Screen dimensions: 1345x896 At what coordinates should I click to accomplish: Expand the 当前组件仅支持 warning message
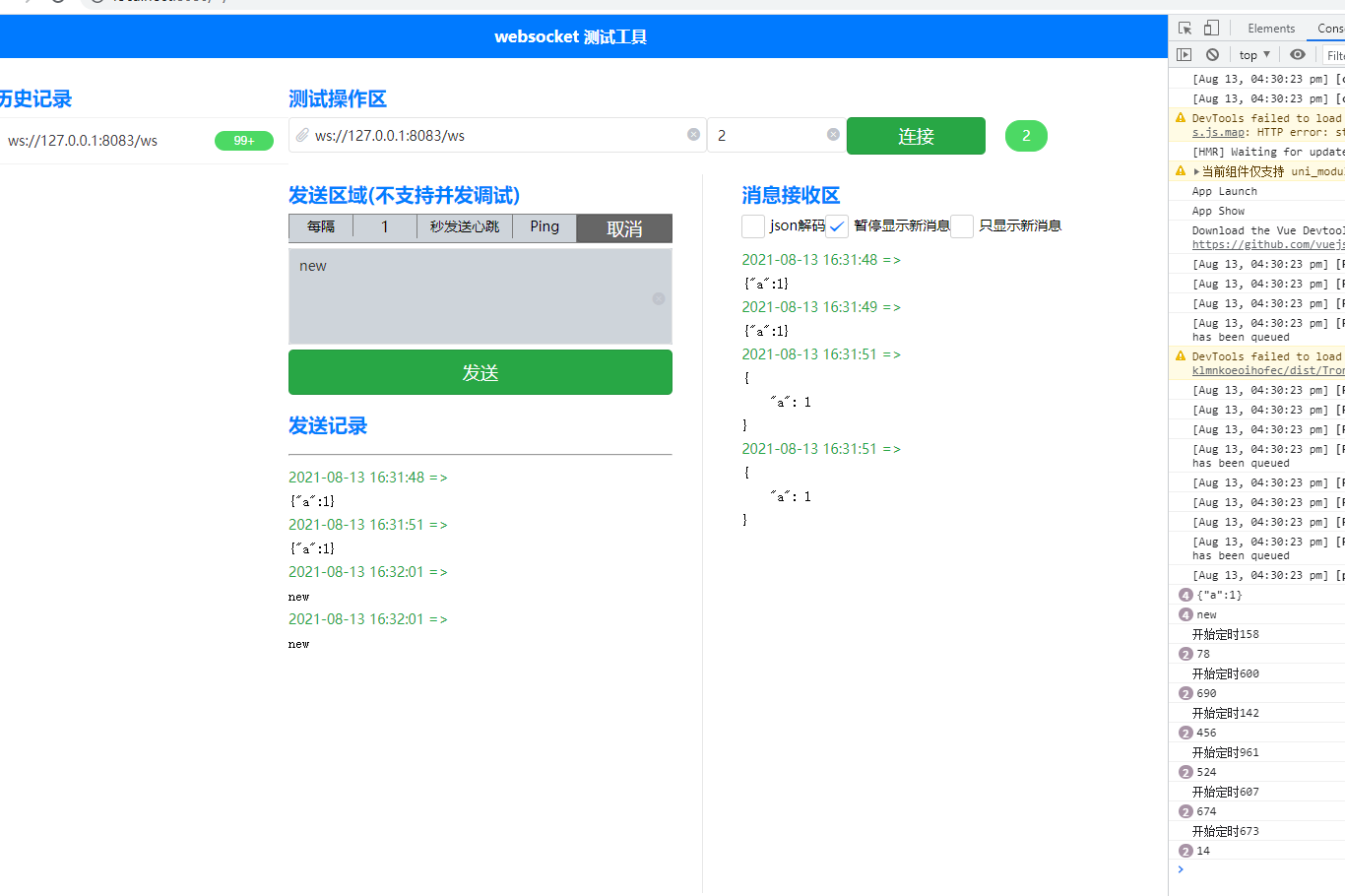(x=1197, y=171)
